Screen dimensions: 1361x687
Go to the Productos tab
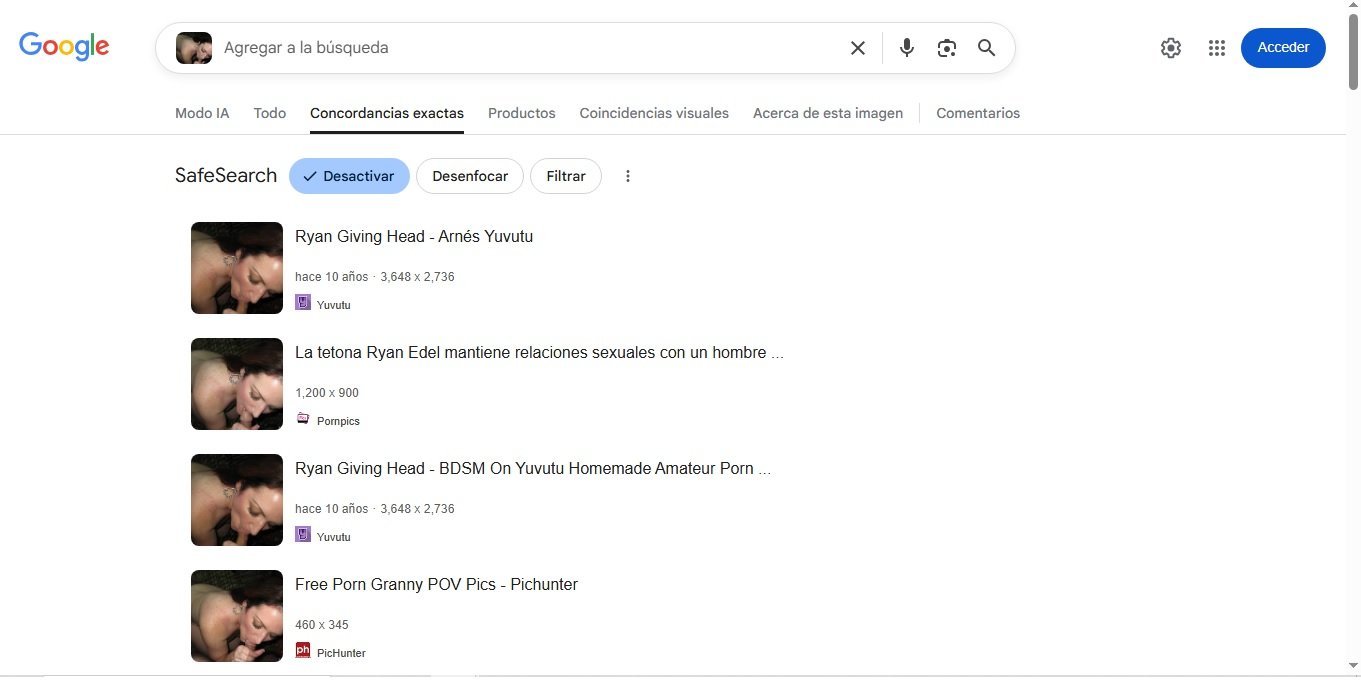point(521,113)
